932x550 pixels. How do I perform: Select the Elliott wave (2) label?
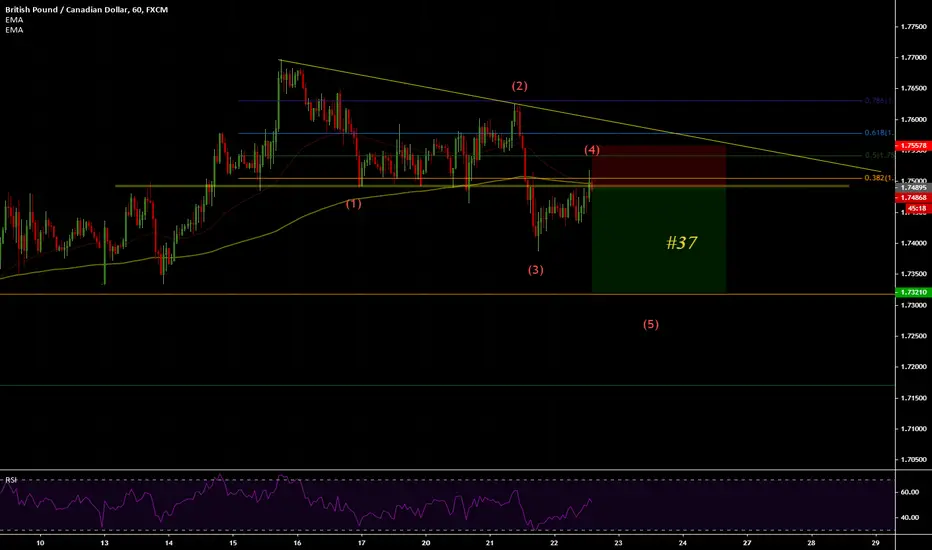(519, 86)
